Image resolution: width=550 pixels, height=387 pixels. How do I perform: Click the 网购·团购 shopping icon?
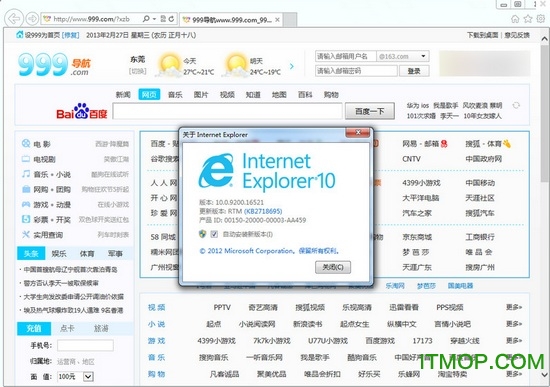click(26, 189)
